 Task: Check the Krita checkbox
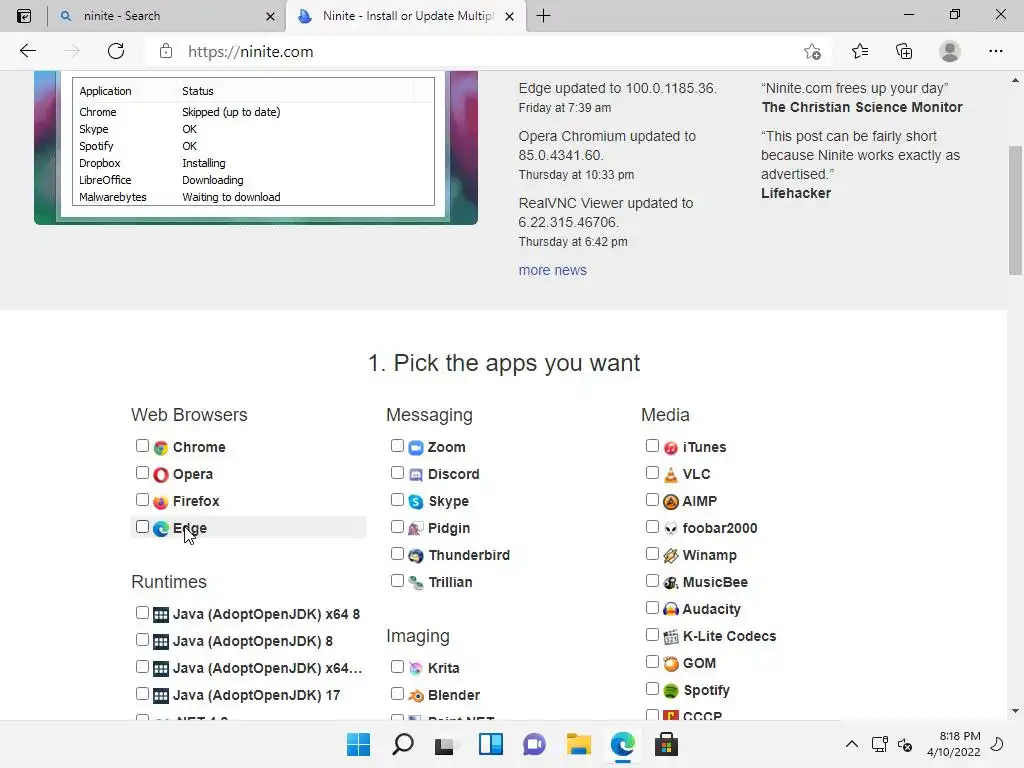[397, 667]
